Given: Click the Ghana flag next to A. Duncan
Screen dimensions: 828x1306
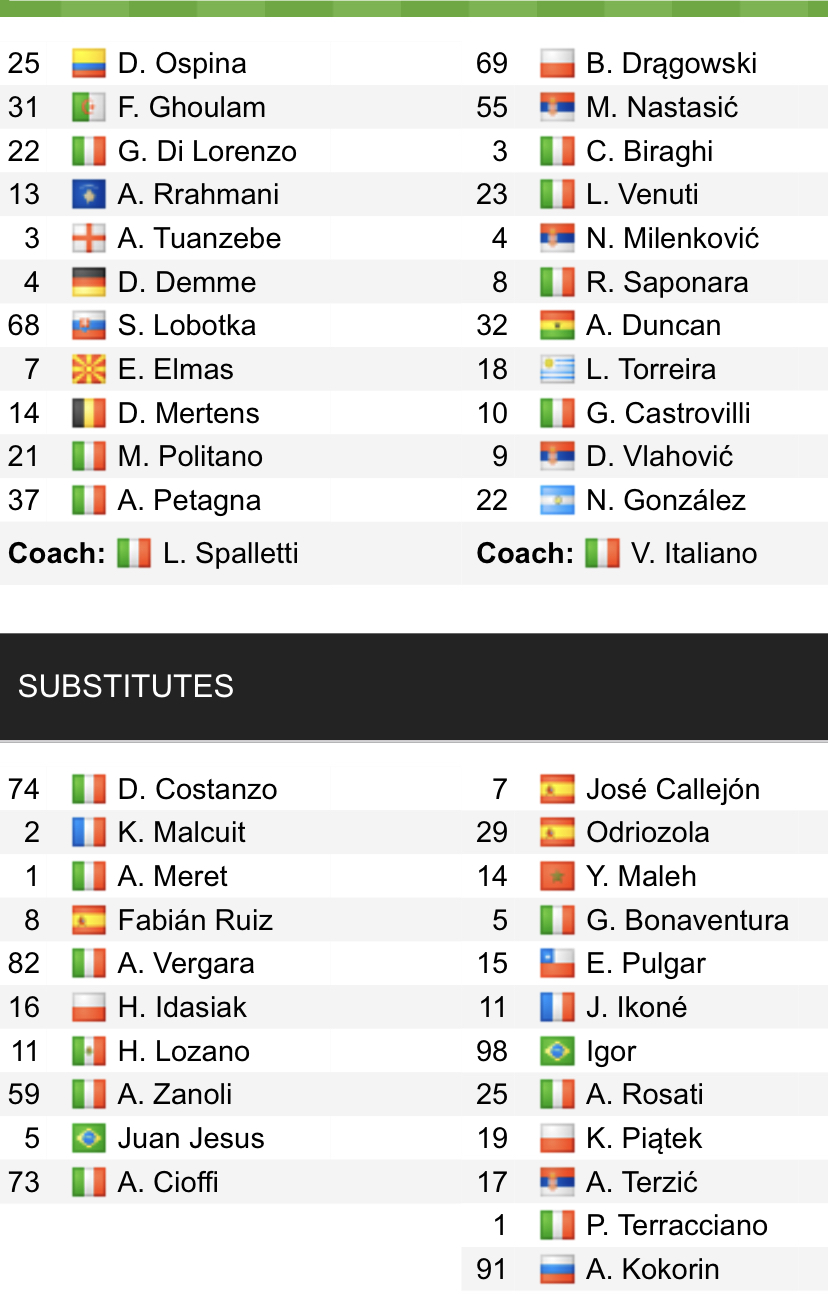Looking at the screenshot, I should tap(557, 326).
